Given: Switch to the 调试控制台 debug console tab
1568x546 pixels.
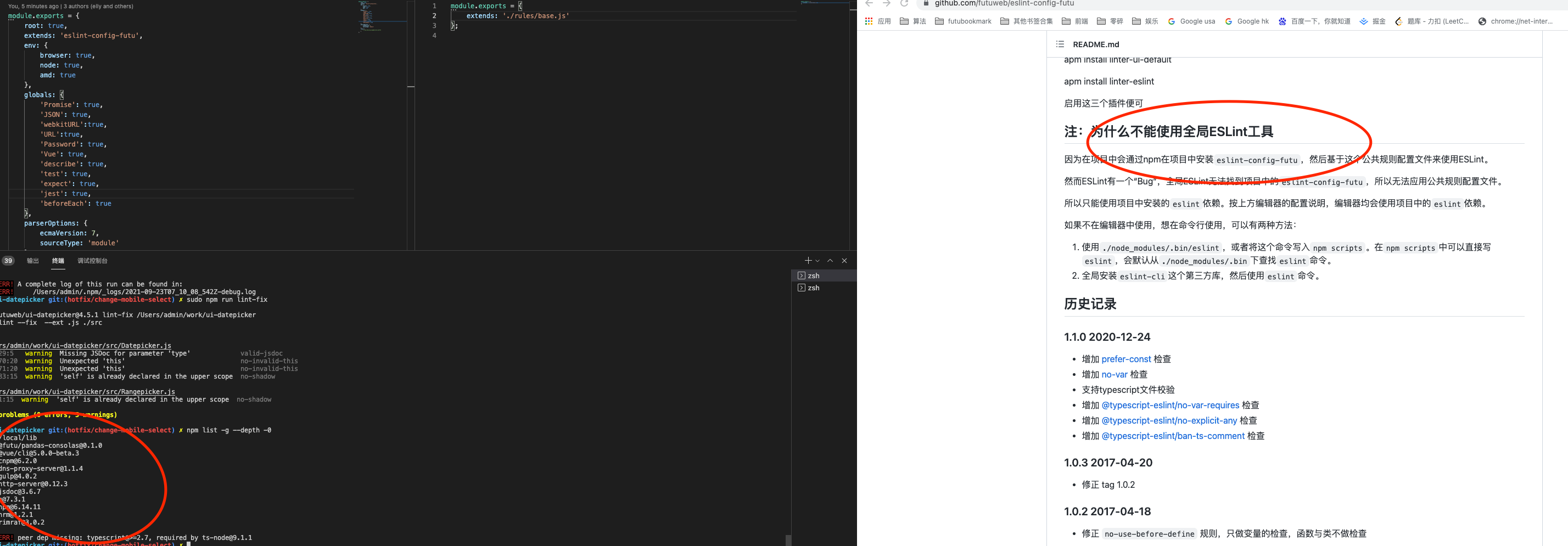Looking at the screenshot, I should point(93,261).
